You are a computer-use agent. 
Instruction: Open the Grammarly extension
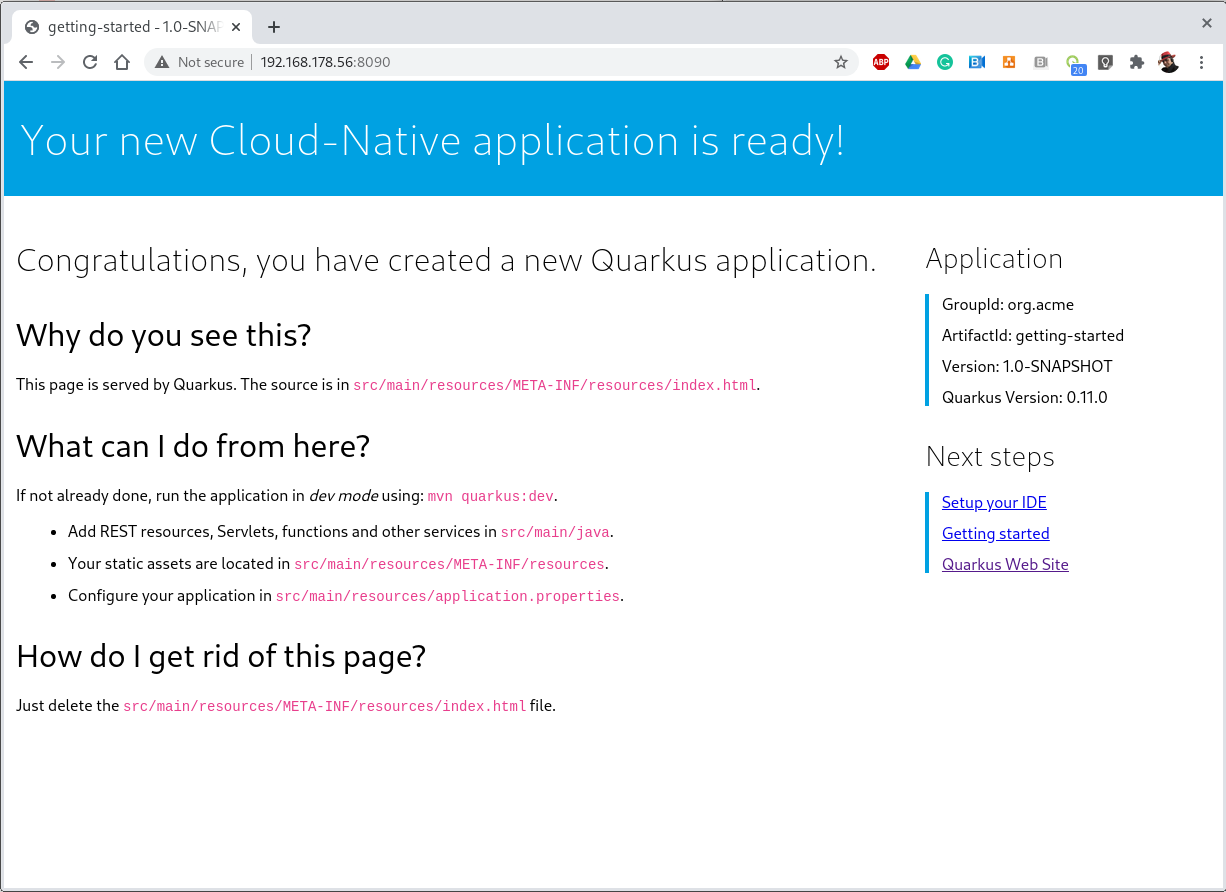pos(945,62)
